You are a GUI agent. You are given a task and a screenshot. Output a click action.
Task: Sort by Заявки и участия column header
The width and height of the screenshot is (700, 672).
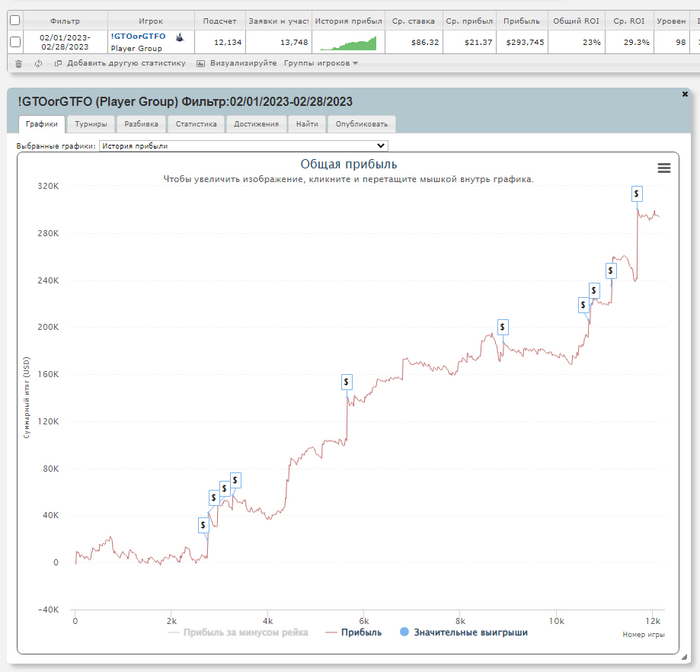(279, 21)
